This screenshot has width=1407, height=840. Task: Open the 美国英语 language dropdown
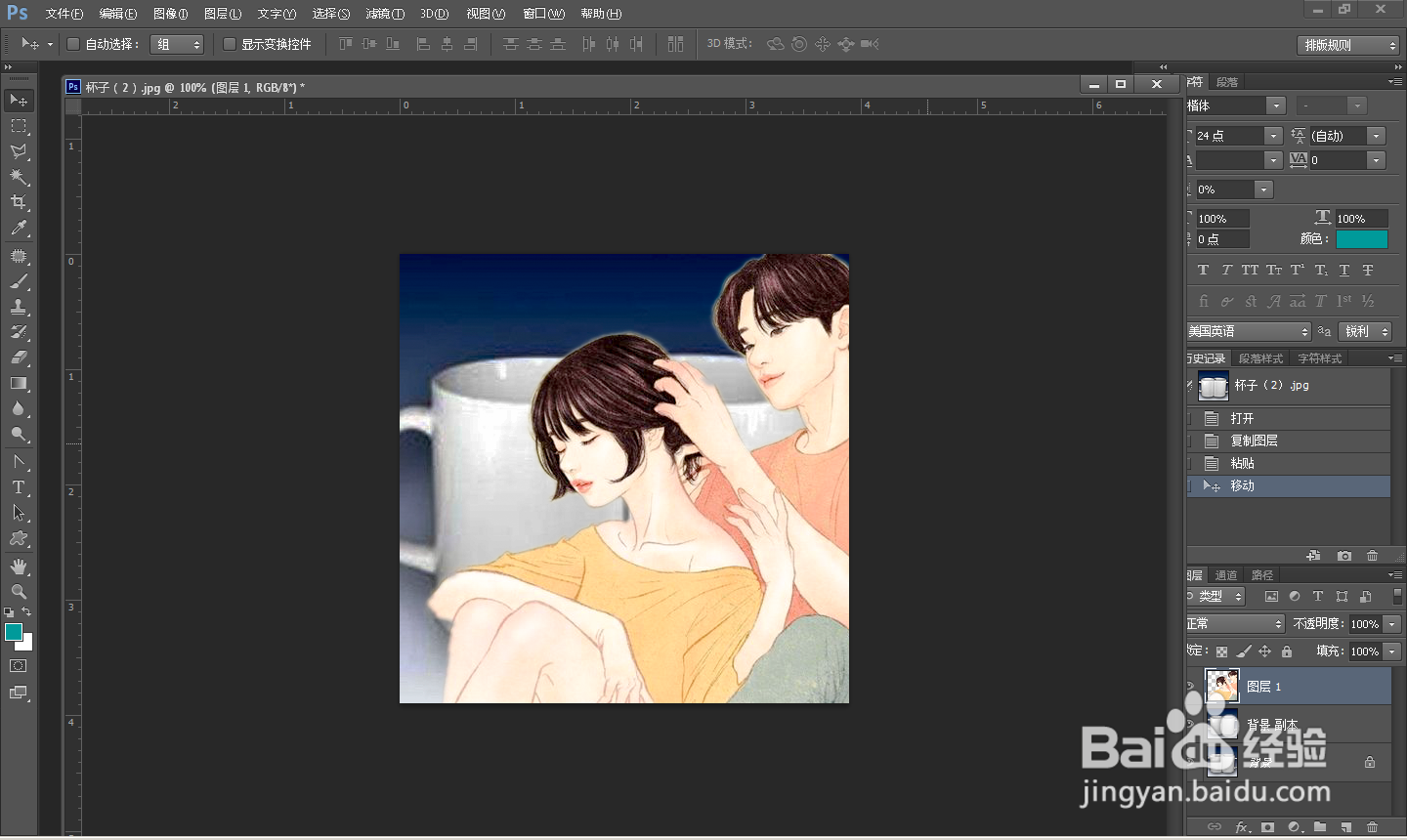point(1249,332)
